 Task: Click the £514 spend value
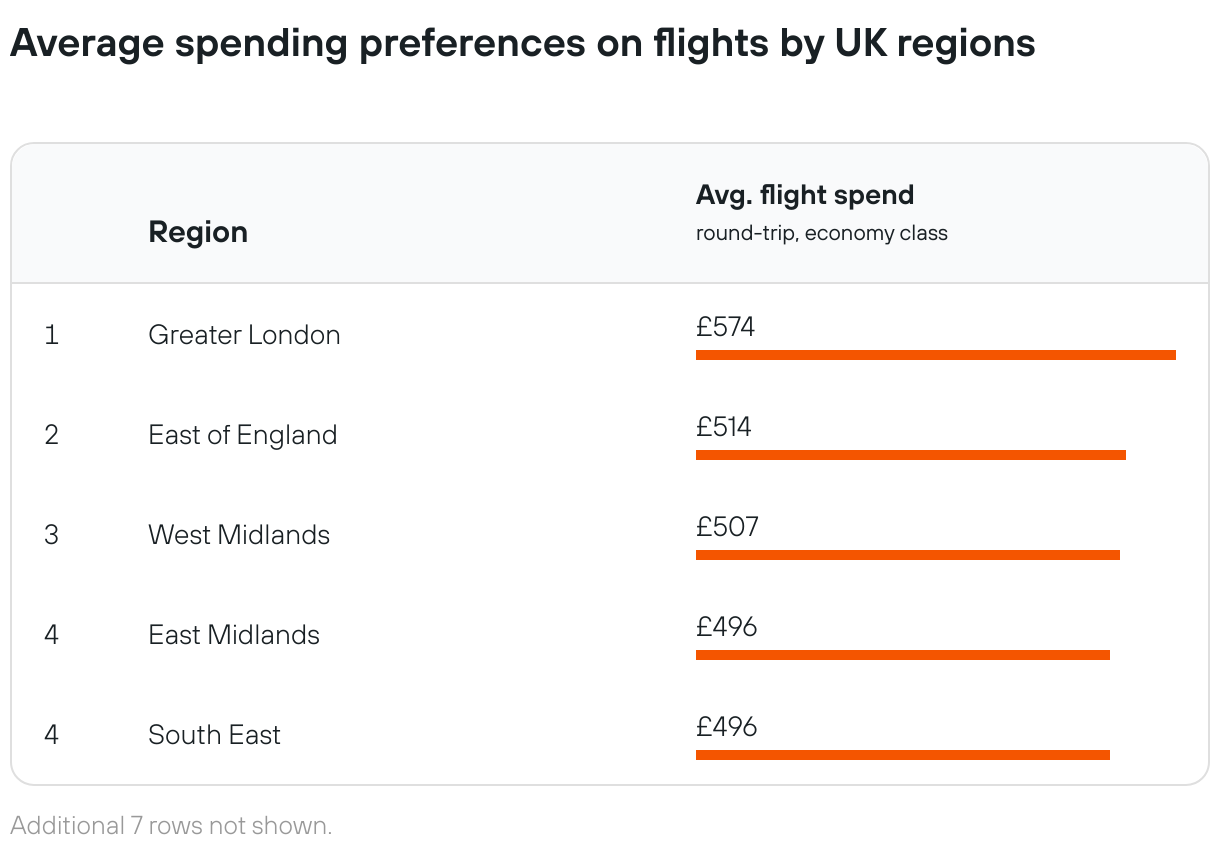723,427
